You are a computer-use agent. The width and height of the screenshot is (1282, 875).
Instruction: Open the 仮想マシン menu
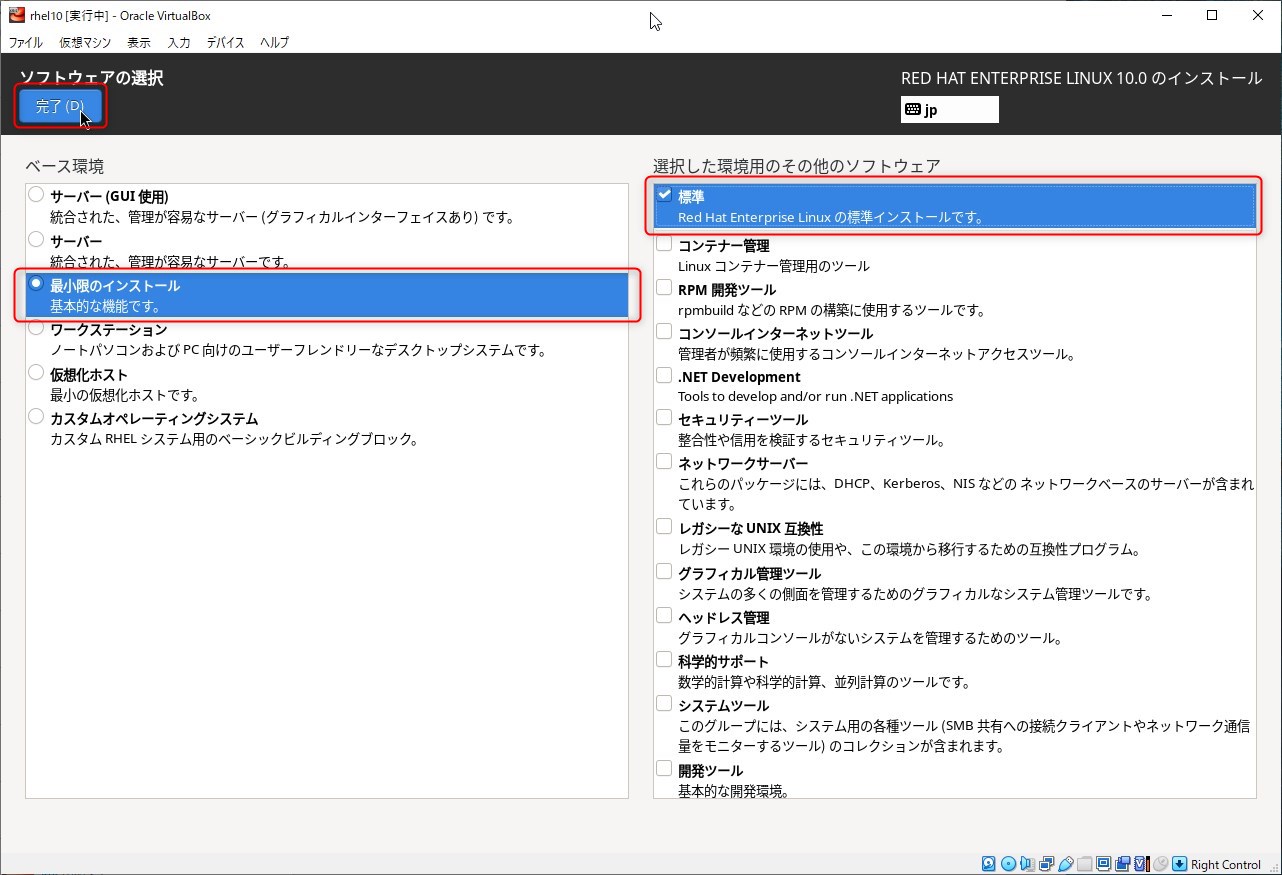(85, 42)
